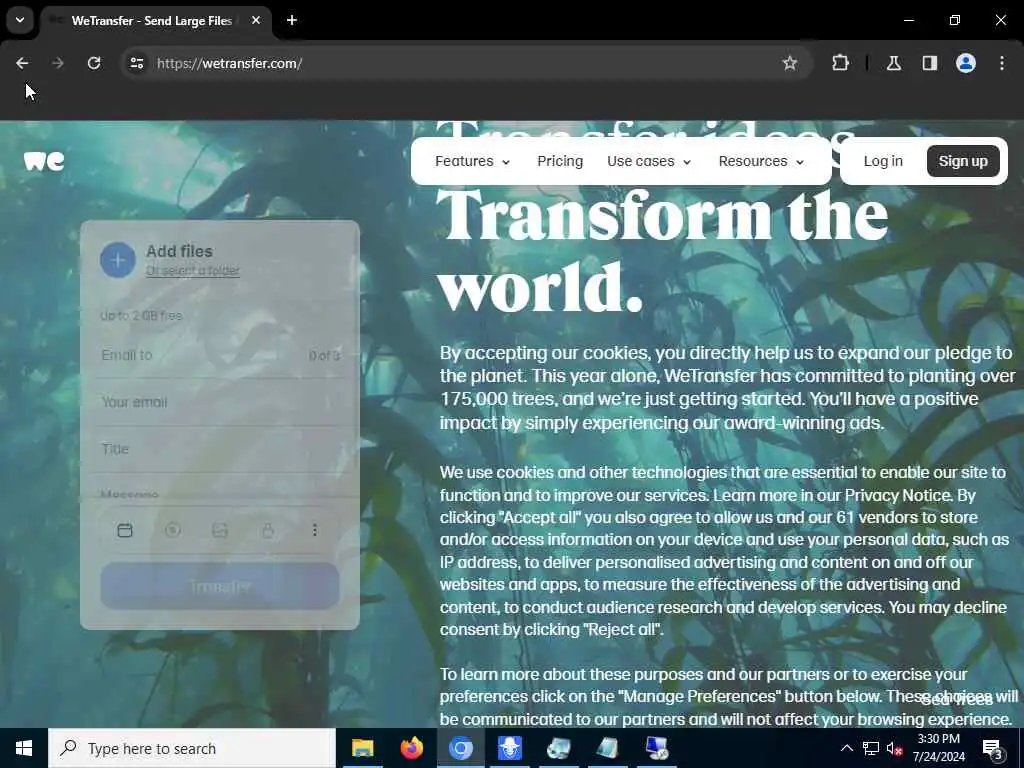Reload the WeTransfer page
Image resolution: width=1024 pixels, height=768 pixels.
(94, 63)
